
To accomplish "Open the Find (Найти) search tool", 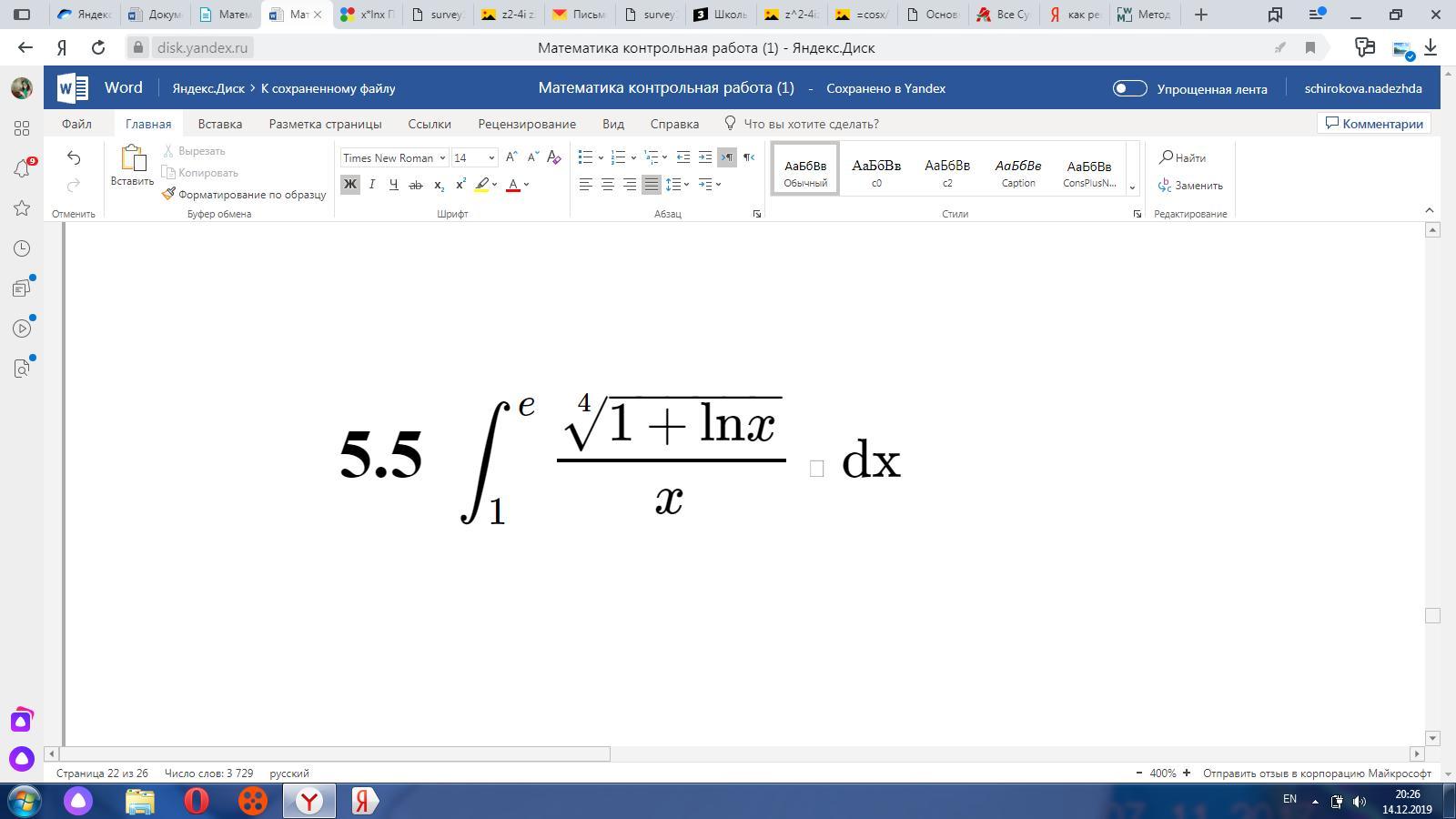I will tap(1182, 157).
